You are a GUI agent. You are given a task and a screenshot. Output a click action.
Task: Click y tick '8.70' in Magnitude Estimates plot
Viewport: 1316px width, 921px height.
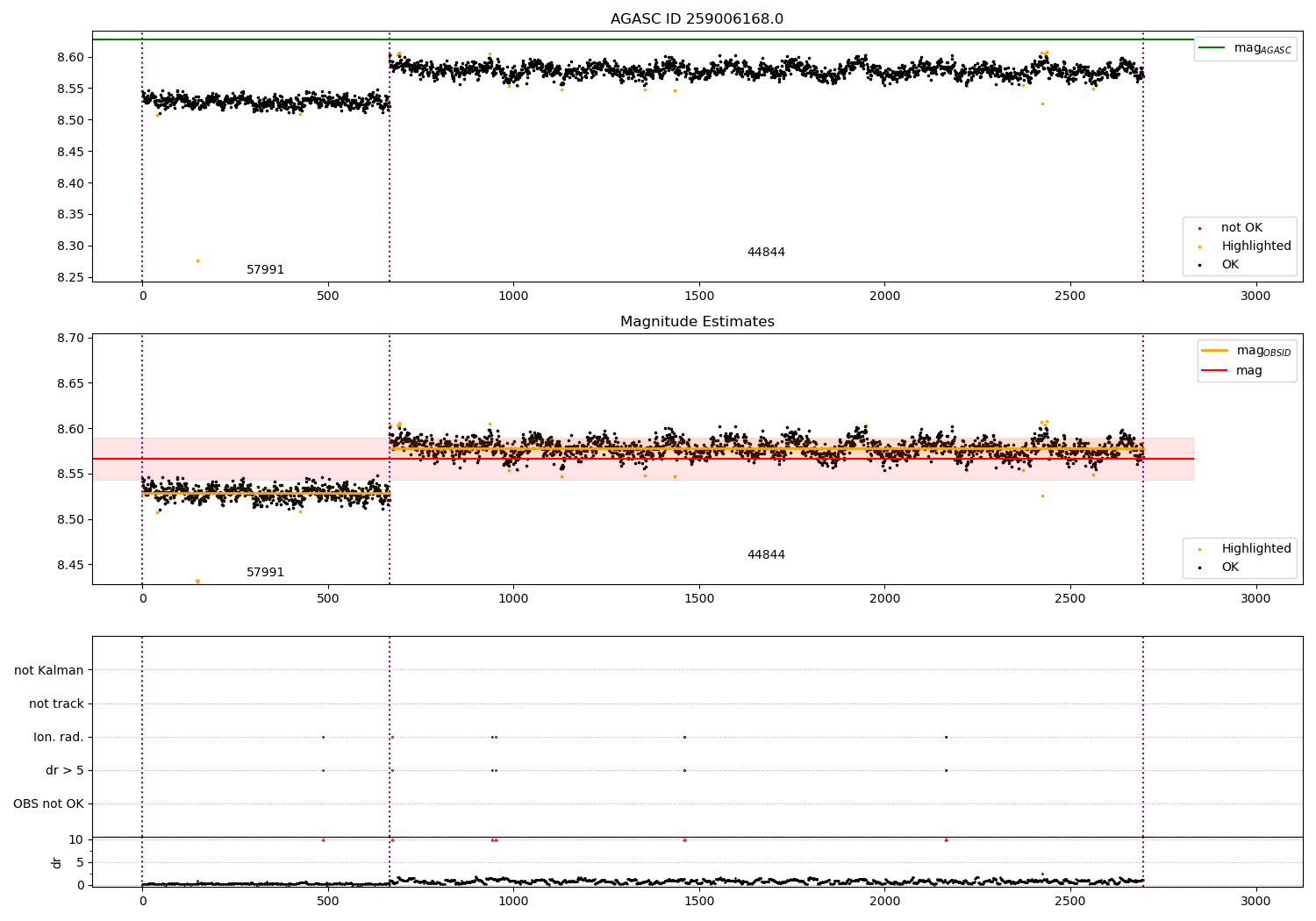point(69,339)
